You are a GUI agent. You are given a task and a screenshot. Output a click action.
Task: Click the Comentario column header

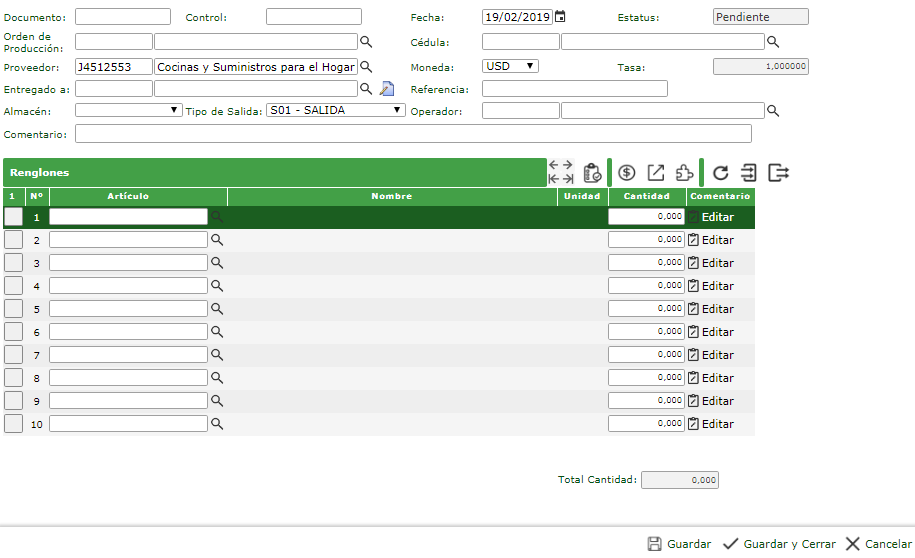(720, 196)
